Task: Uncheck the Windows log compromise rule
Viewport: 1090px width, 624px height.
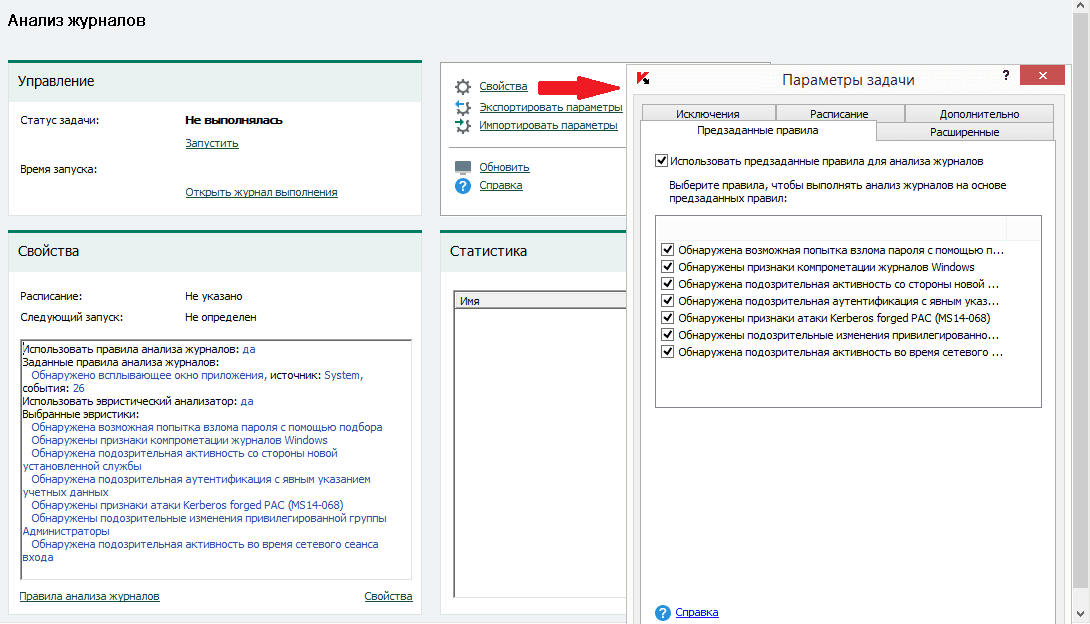Action: 667,267
